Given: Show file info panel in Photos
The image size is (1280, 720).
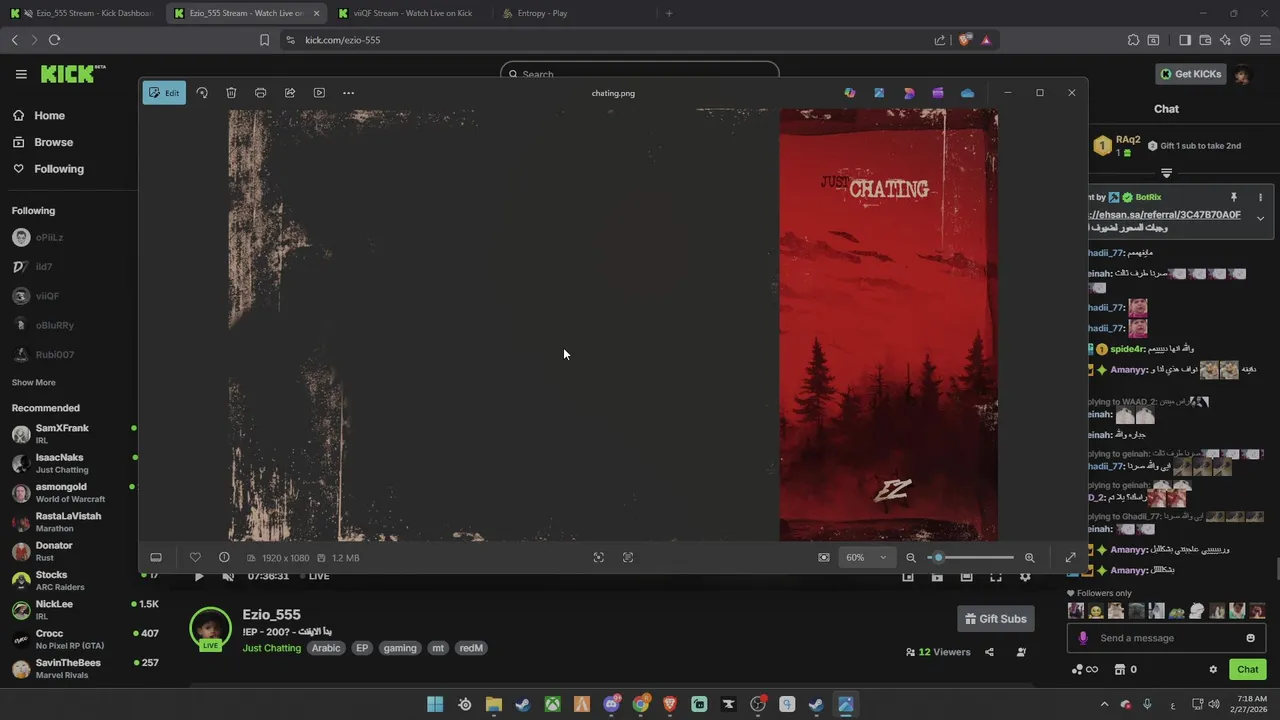Looking at the screenshot, I should [224, 558].
